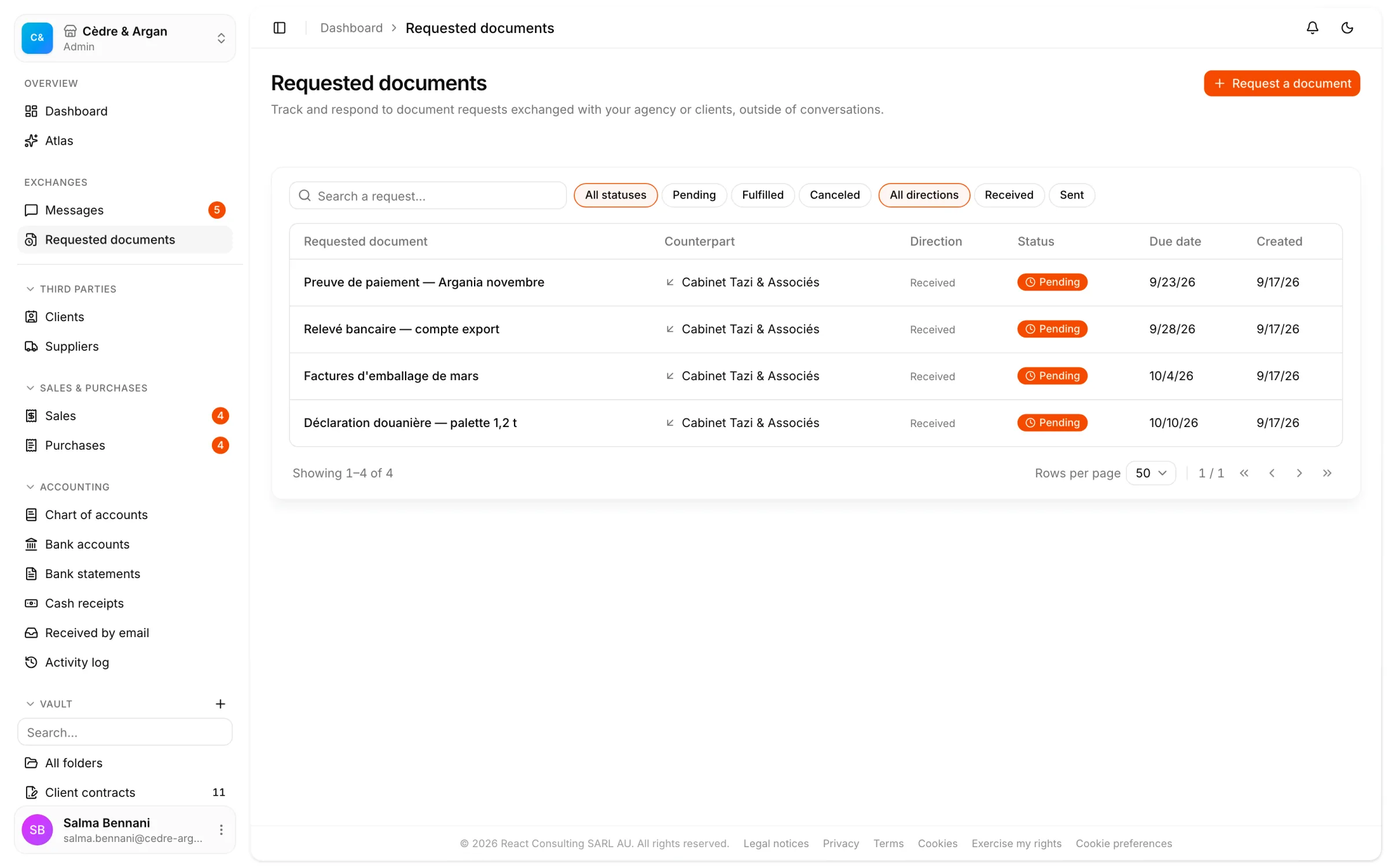Viewport: 1389px width, 868px height.
Task: Add a new vault folder plus icon
Action: coord(221,704)
